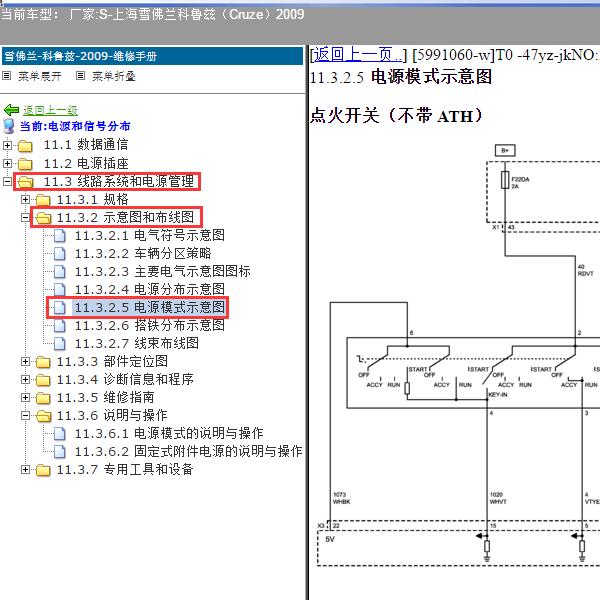Click the folder icon for 11.1 数据通信
This screenshot has height=600, width=600.
tap(25, 145)
